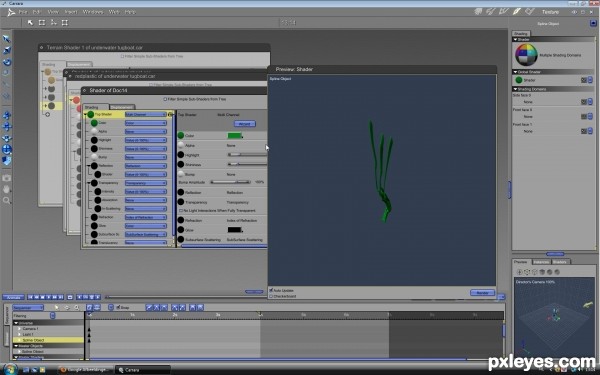Toggle Filter Simple Sub-Shaders in Terrain Shader window
This screenshot has height=375, width=600.
point(122,56)
